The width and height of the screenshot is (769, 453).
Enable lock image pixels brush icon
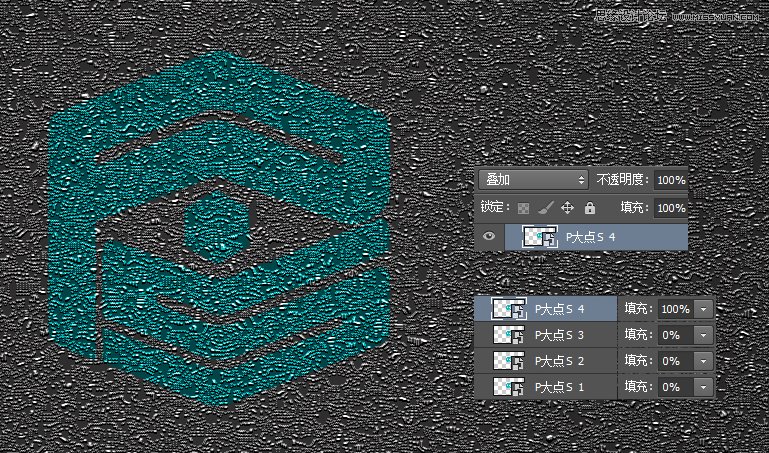tap(545, 208)
